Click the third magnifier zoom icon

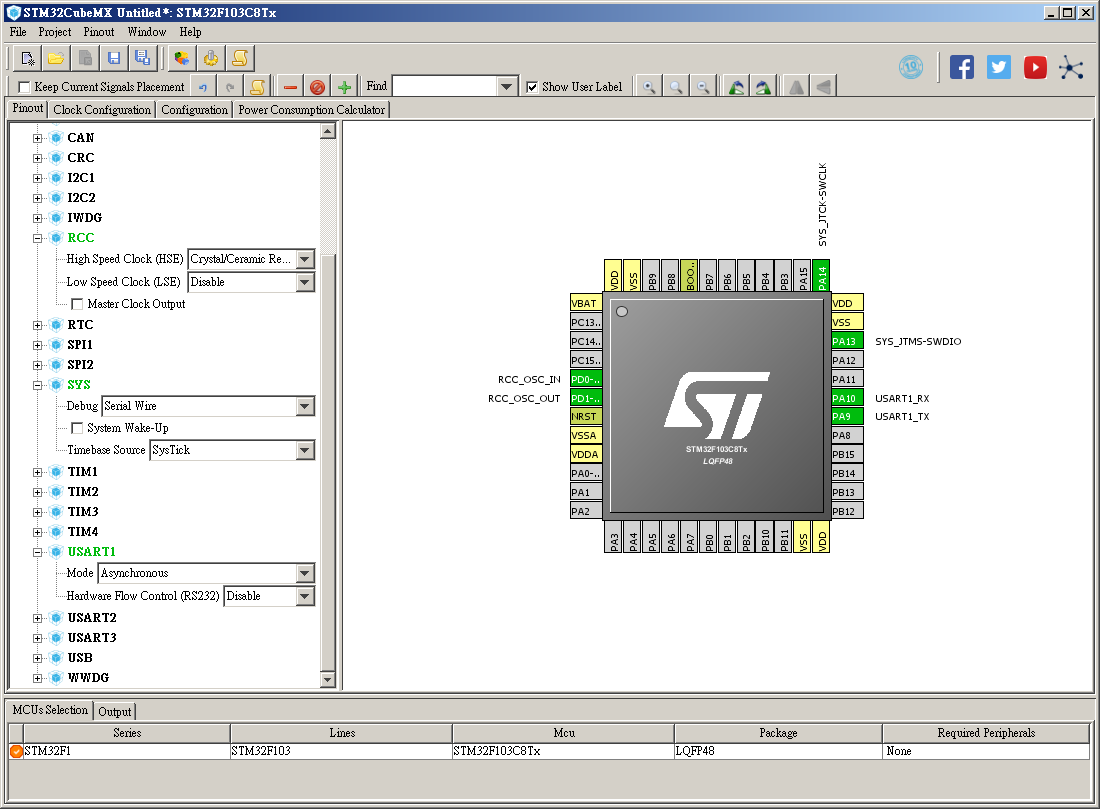pos(702,87)
